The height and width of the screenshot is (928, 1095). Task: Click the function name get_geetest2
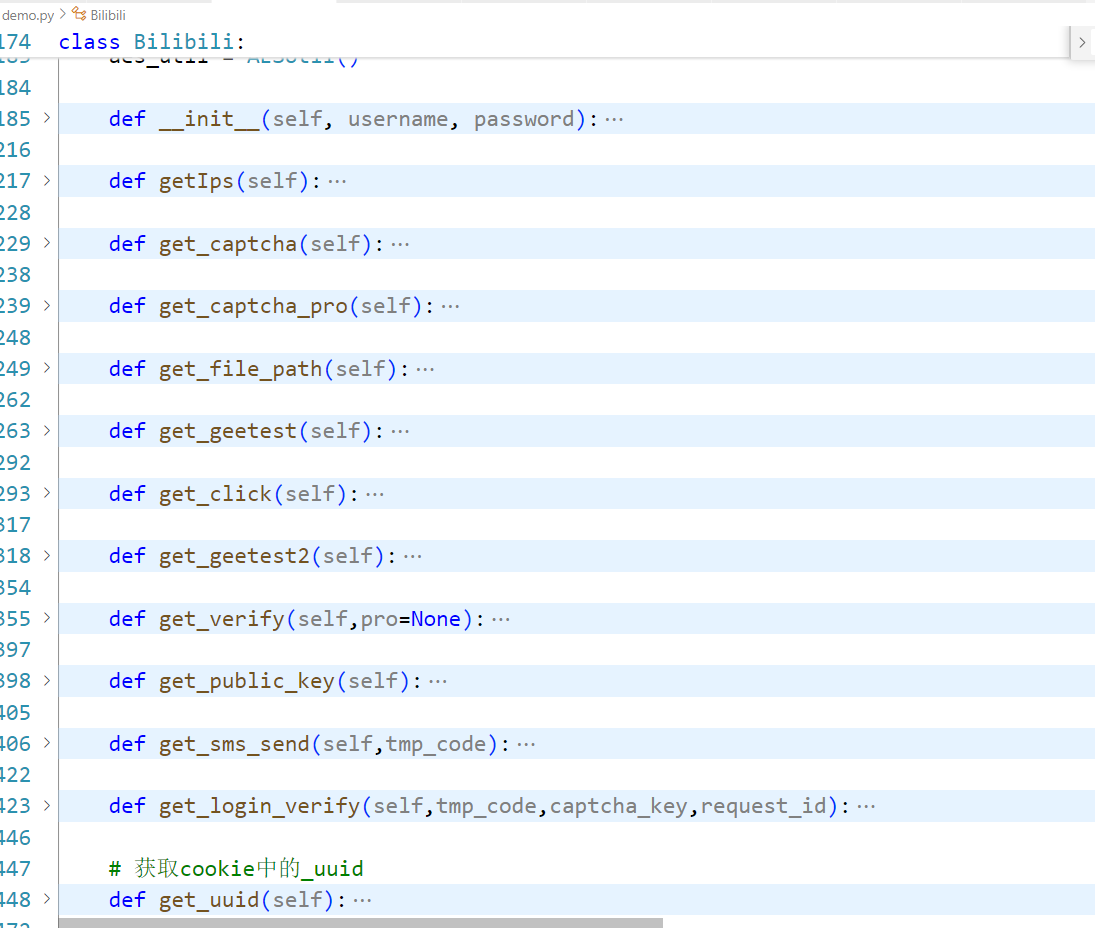click(x=234, y=557)
